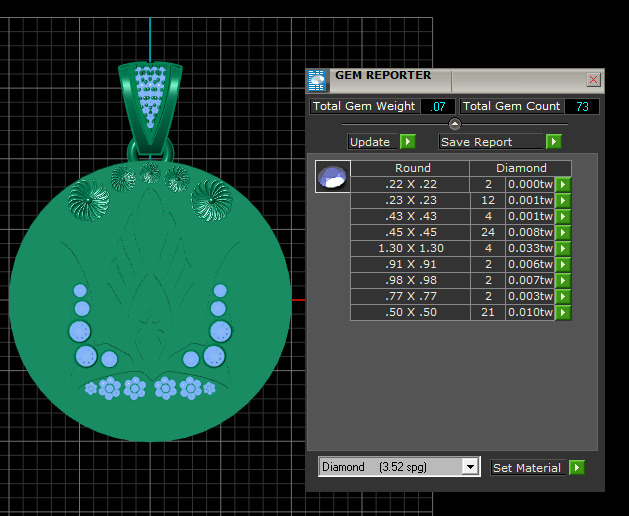Screen dimensions: 629x516
Task: Click the green arrow next to Save Report
Action: tap(554, 142)
